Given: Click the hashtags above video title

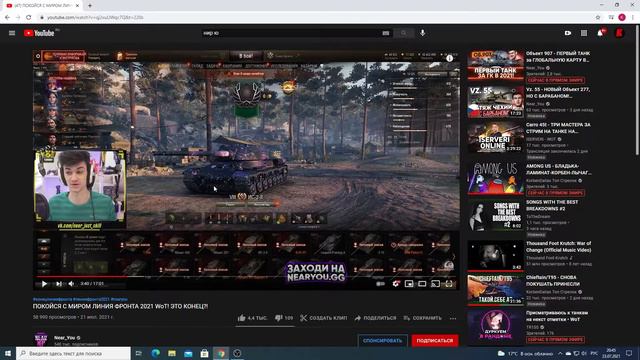Looking at the screenshot, I should pyautogui.click(x=80, y=299).
